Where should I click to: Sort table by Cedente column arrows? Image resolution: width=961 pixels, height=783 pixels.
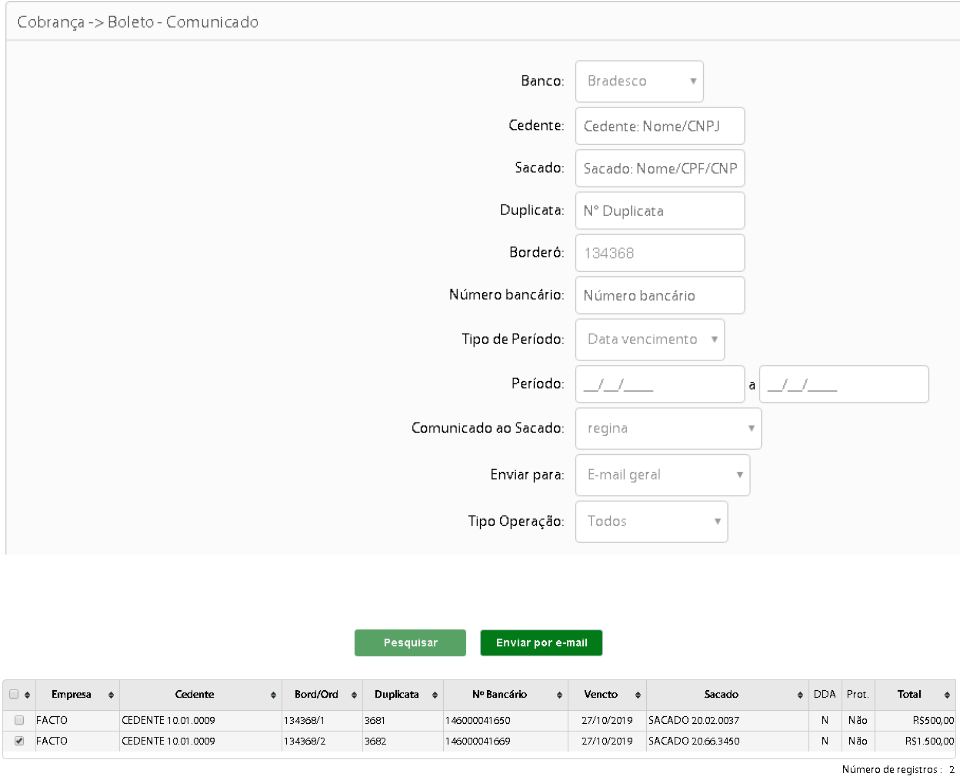[x=273, y=695]
